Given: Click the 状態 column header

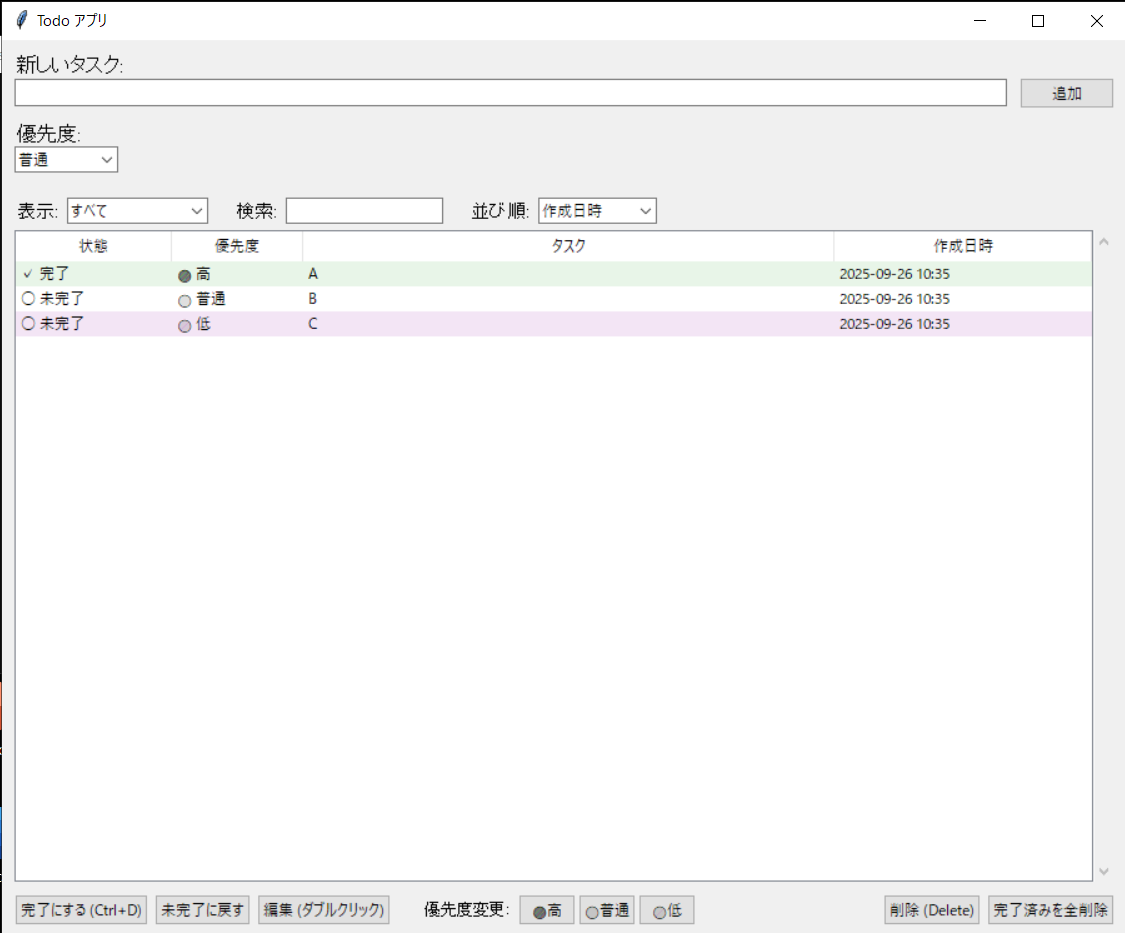Looking at the screenshot, I should (x=93, y=246).
